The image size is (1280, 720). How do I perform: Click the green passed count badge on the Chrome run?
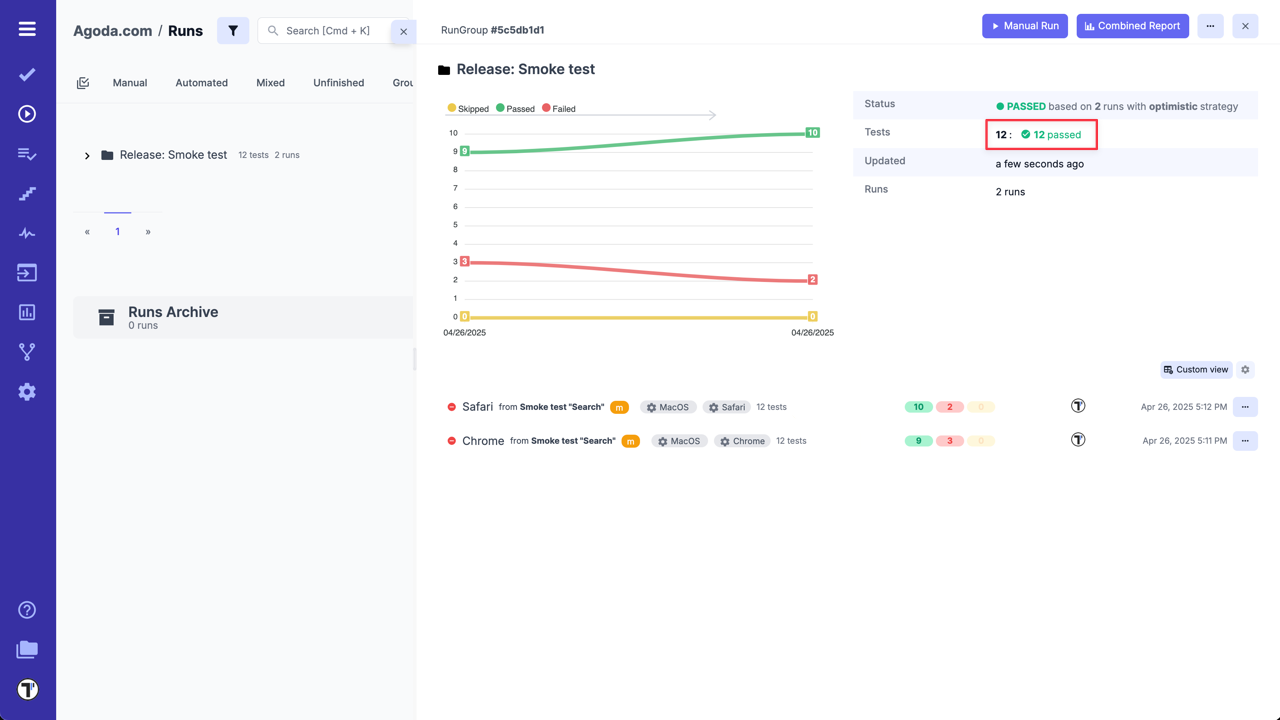[x=918, y=441]
